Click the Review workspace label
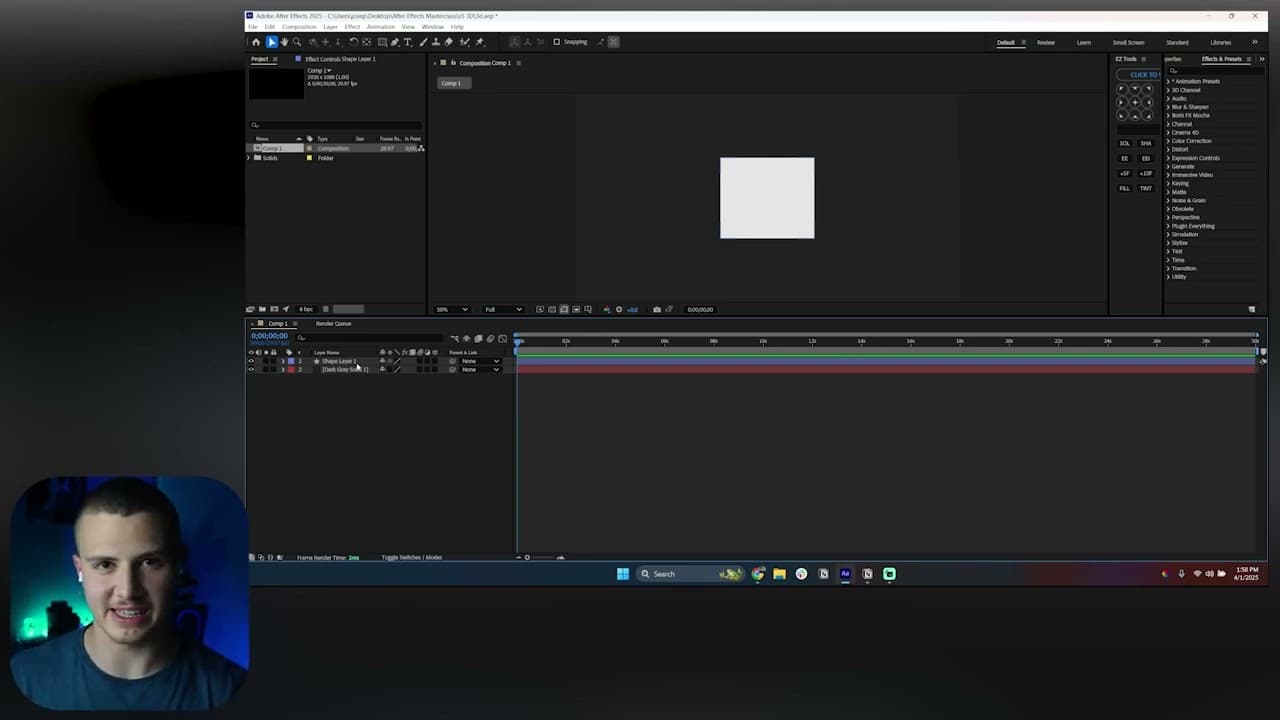Screen dimensions: 1280x720 pyautogui.click(x=1046, y=42)
